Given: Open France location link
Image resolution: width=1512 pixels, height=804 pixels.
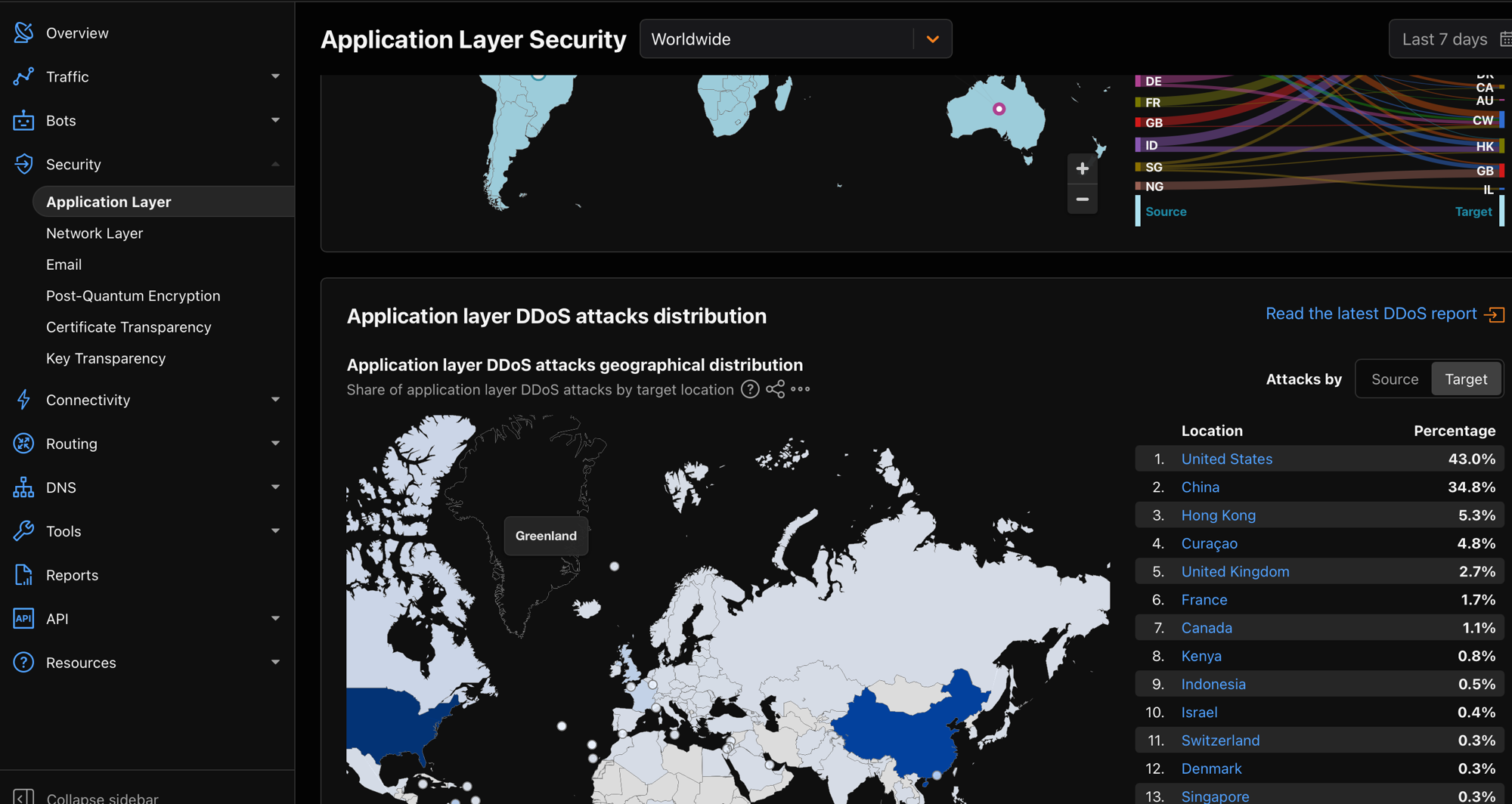Looking at the screenshot, I should click(x=1204, y=600).
